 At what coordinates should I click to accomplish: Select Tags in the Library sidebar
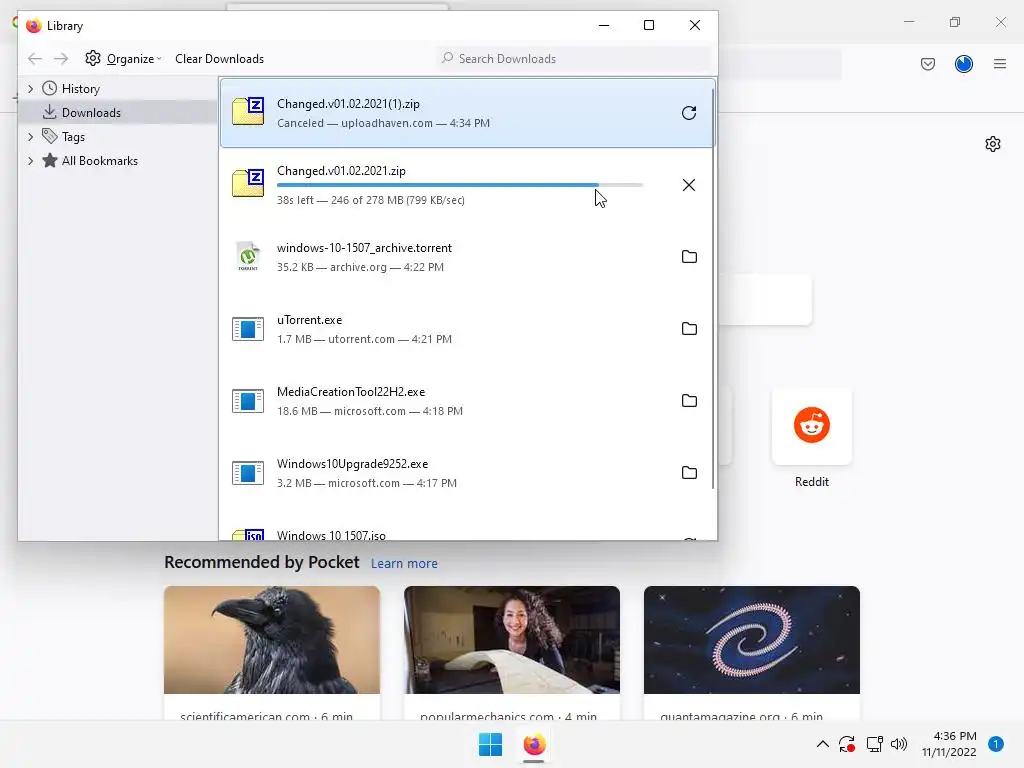click(x=73, y=136)
